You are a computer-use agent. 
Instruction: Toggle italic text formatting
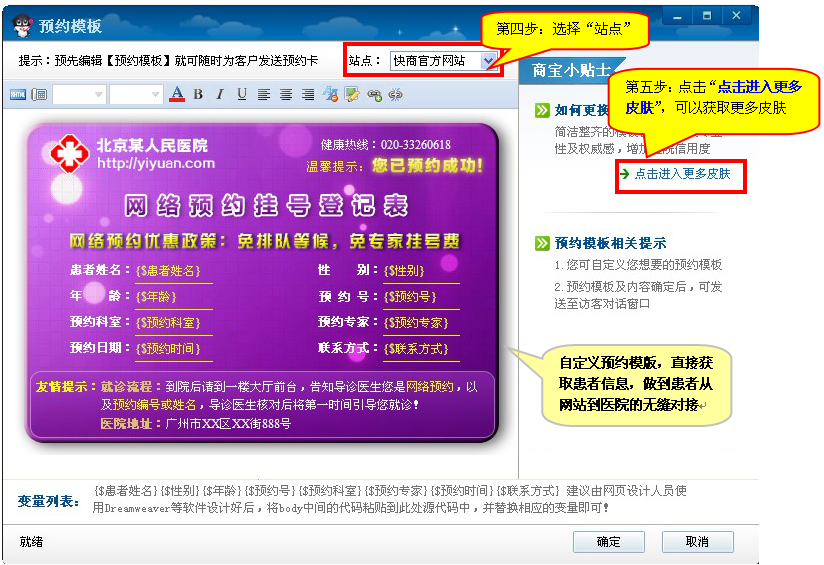pyautogui.click(x=219, y=95)
